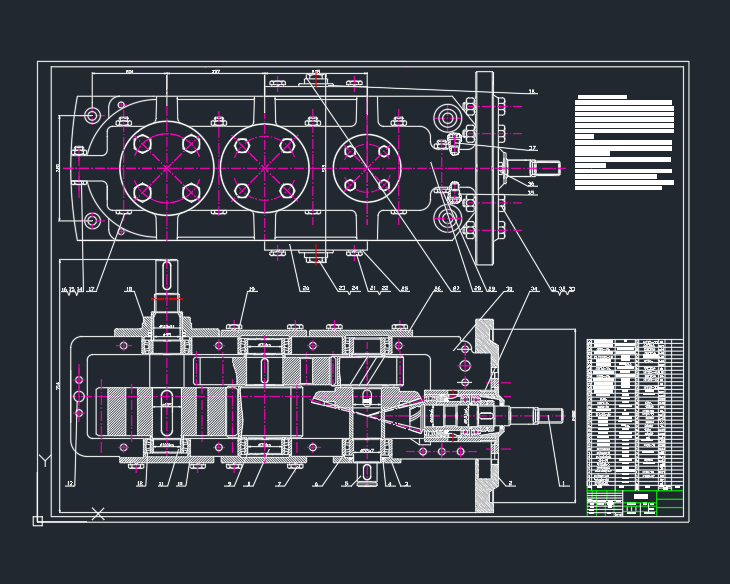Click part balloon number 12

[x=70, y=483]
